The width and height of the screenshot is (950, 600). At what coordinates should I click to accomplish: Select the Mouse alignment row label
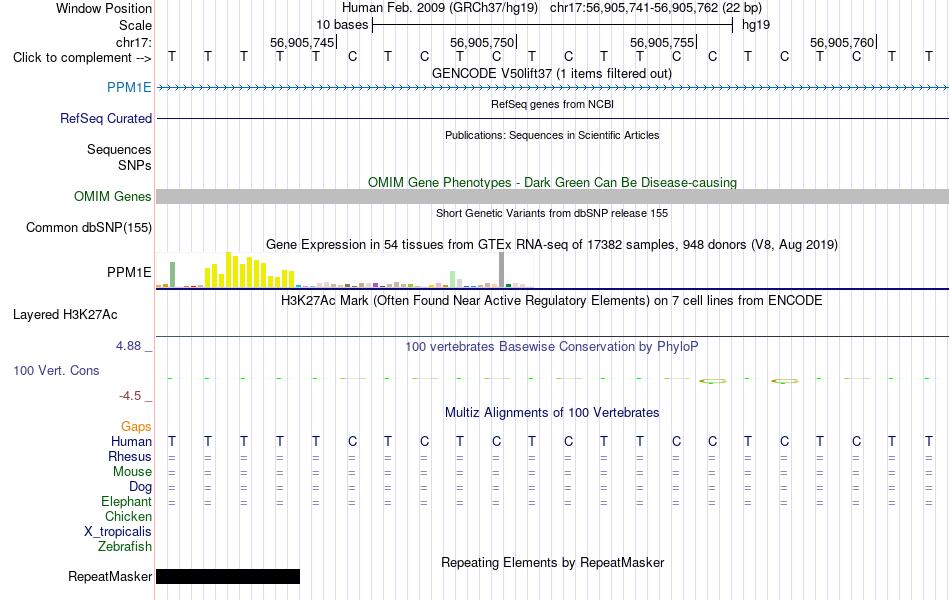132,472
